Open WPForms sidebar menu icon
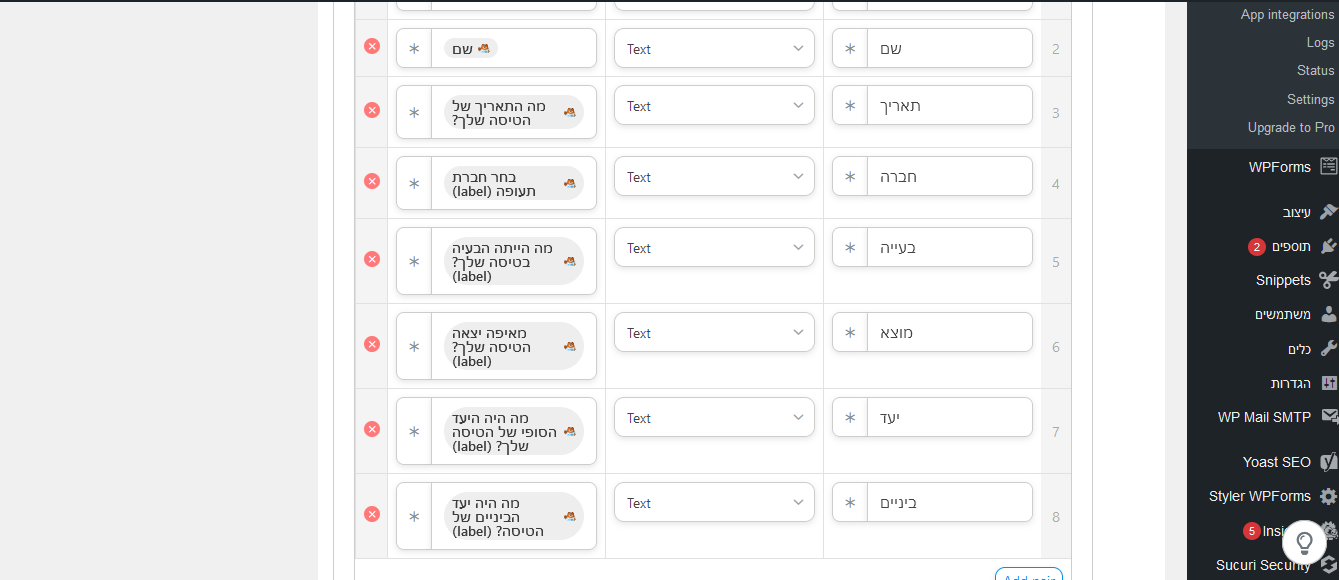This screenshot has height=580, width=1339. [x=1328, y=167]
